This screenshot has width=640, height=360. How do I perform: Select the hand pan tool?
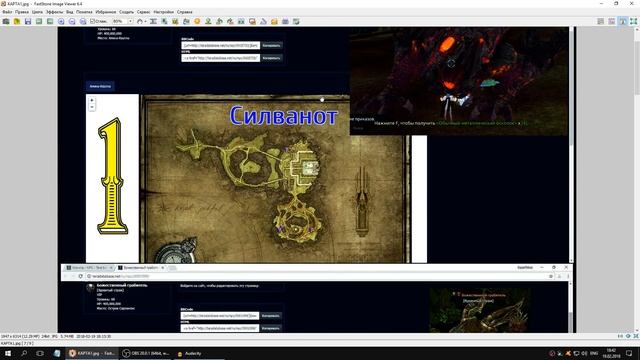point(140,21)
